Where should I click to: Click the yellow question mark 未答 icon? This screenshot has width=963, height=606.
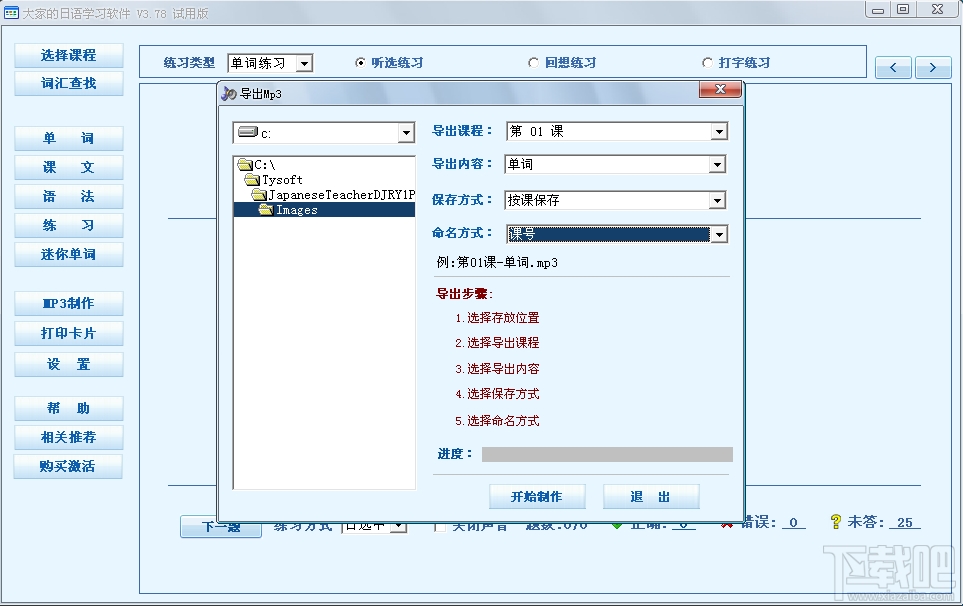tap(835, 522)
